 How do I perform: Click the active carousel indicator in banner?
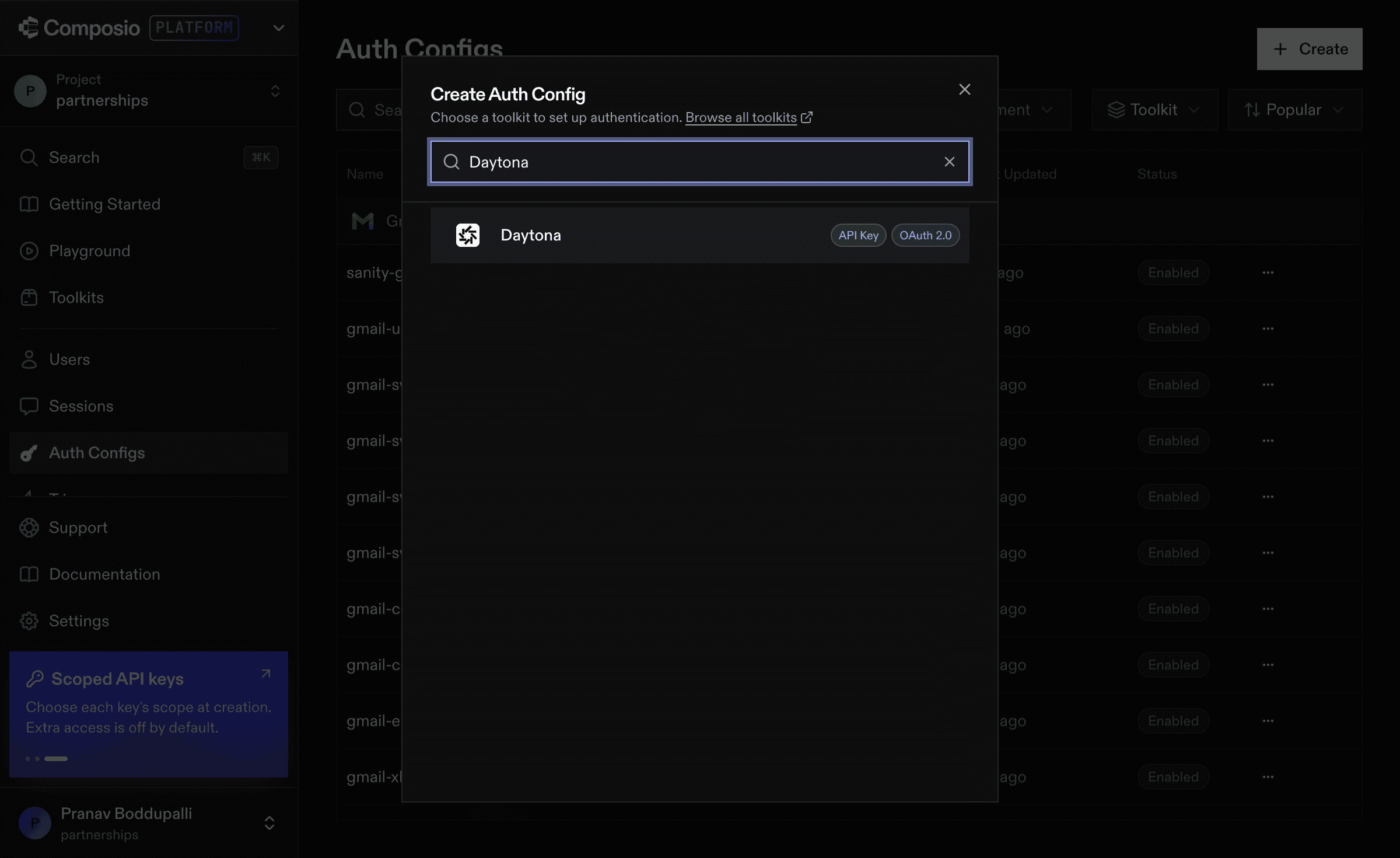[x=56, y=759]
